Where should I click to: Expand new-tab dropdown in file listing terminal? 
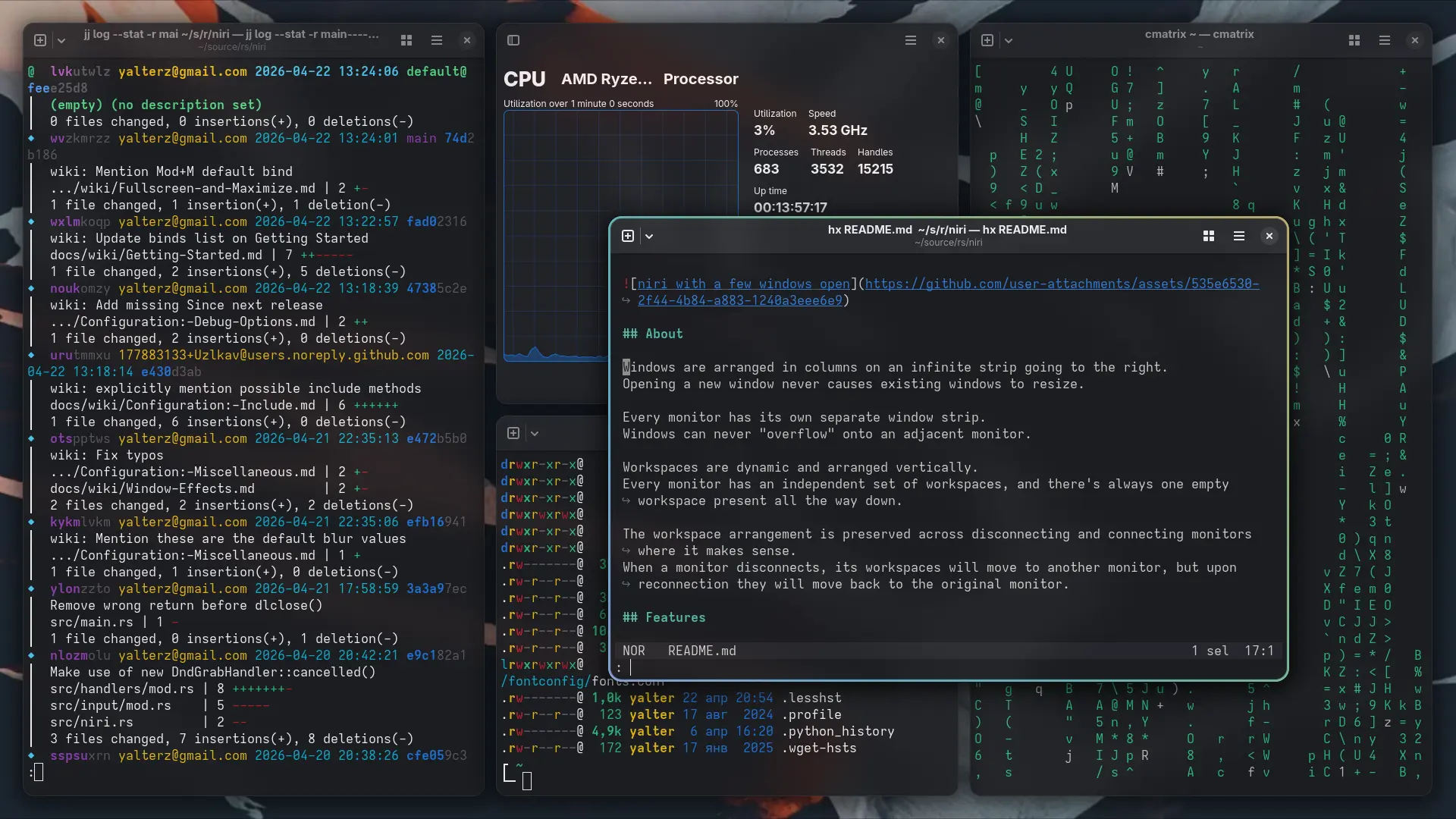[x=535, y=433]
